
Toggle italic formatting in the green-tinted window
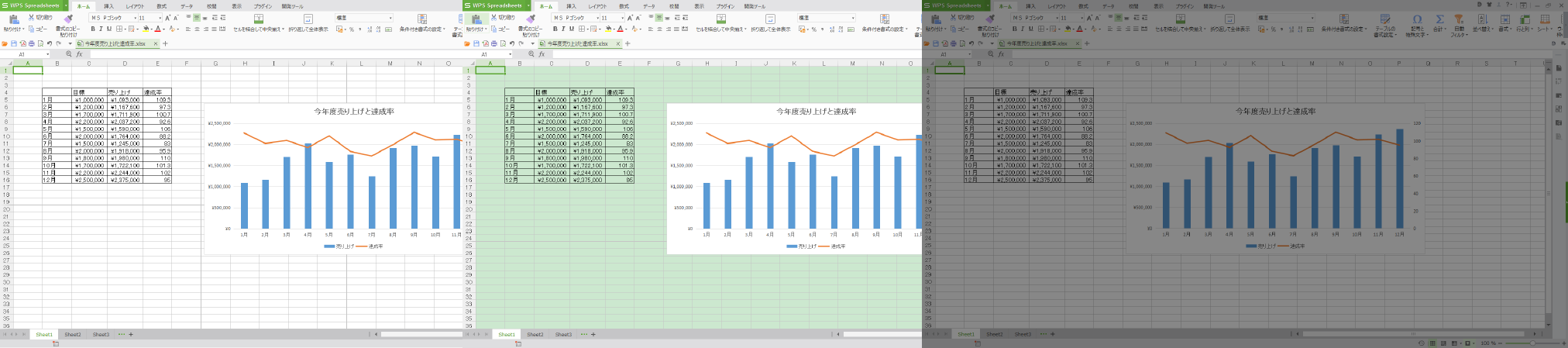pos(563,29)
